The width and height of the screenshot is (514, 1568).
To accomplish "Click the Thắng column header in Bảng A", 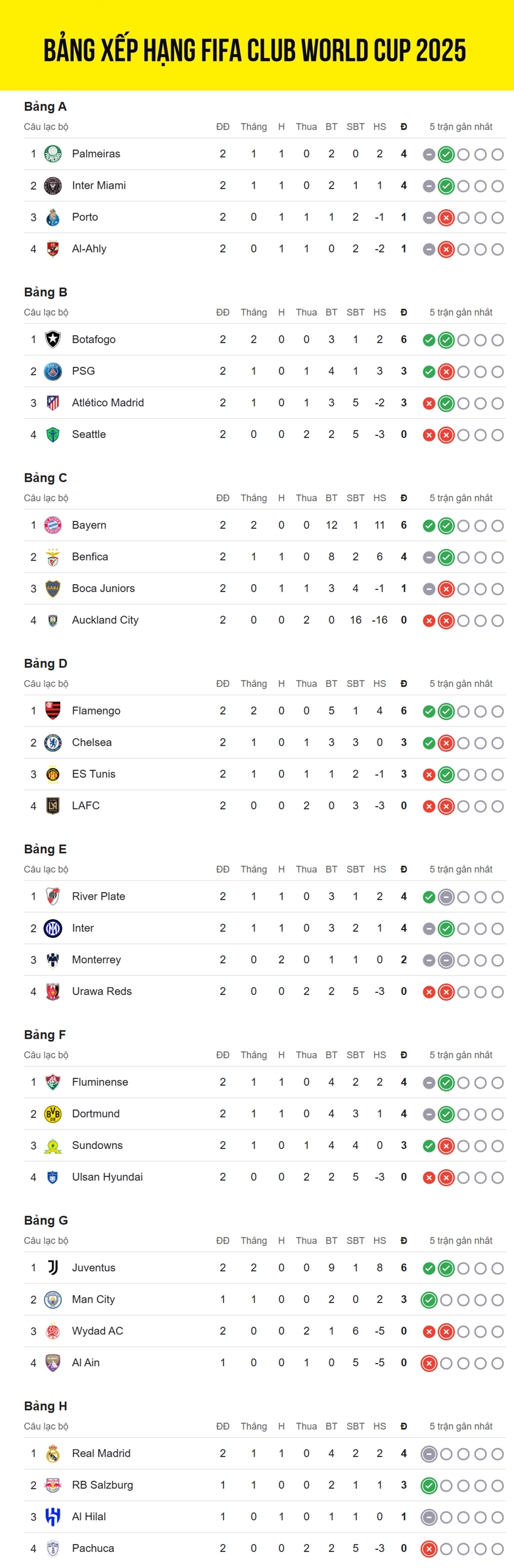I will coord(253,126).
